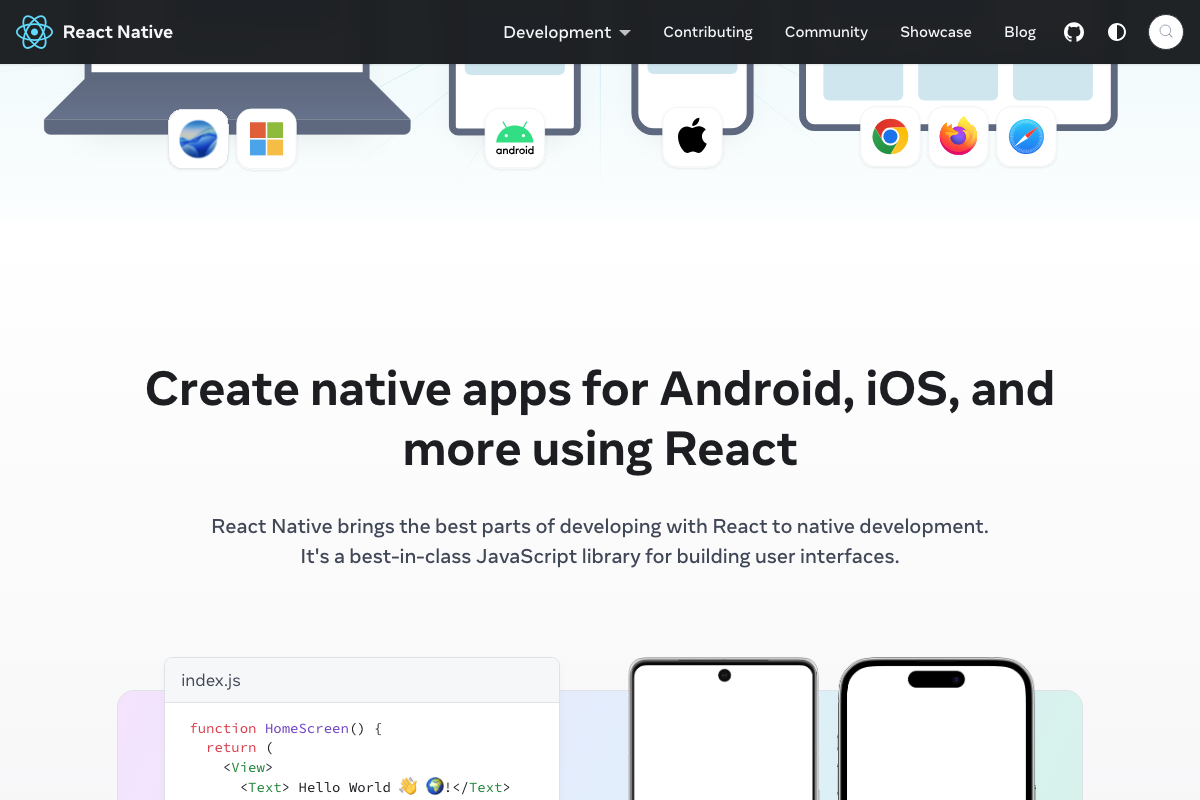Click the '<View>' code line
Image resolution: width=1200 pixels, height=800 pixels.
[x=248, y=767]
